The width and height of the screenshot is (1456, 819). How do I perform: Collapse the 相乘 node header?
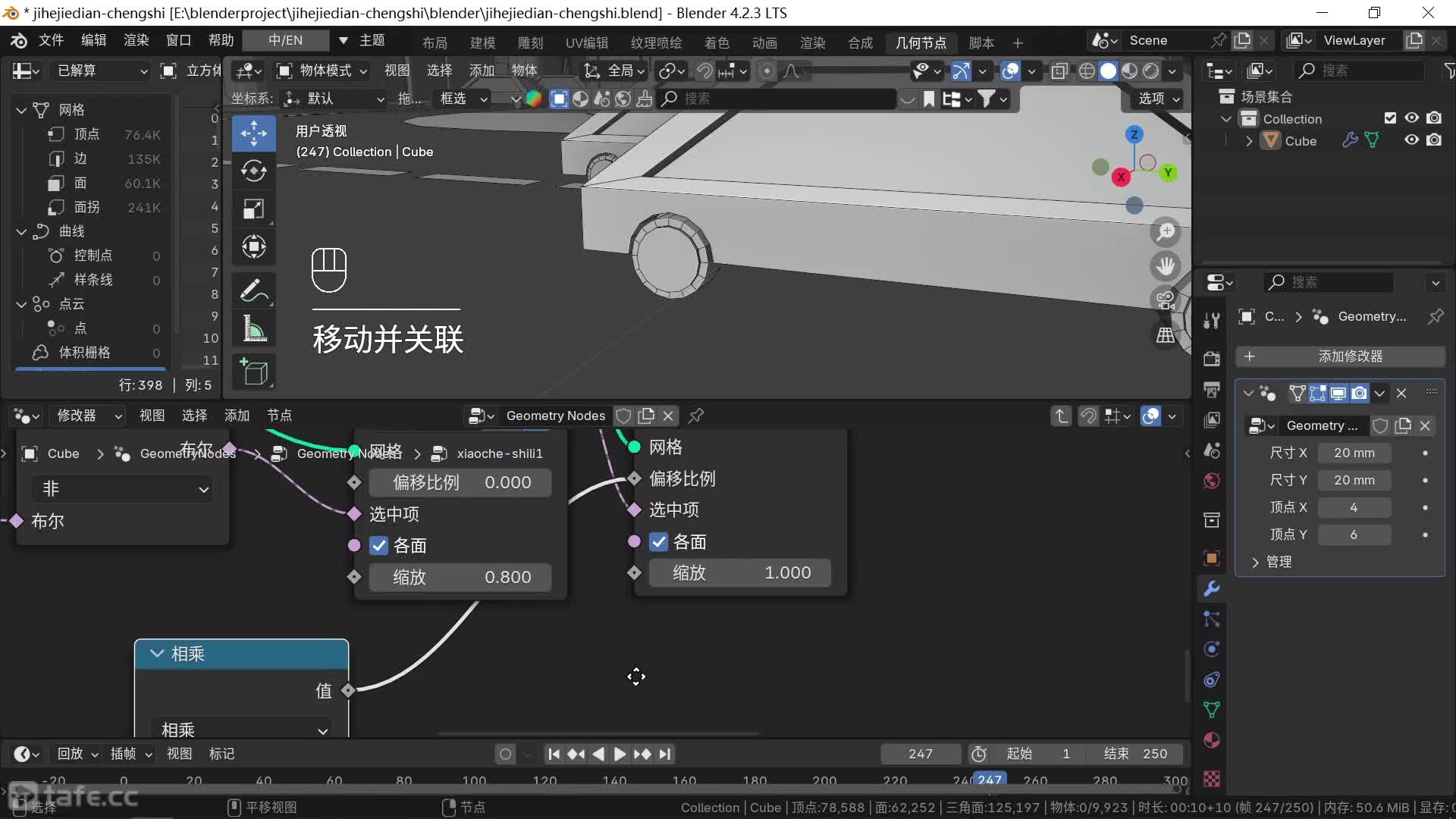(157, 654)
